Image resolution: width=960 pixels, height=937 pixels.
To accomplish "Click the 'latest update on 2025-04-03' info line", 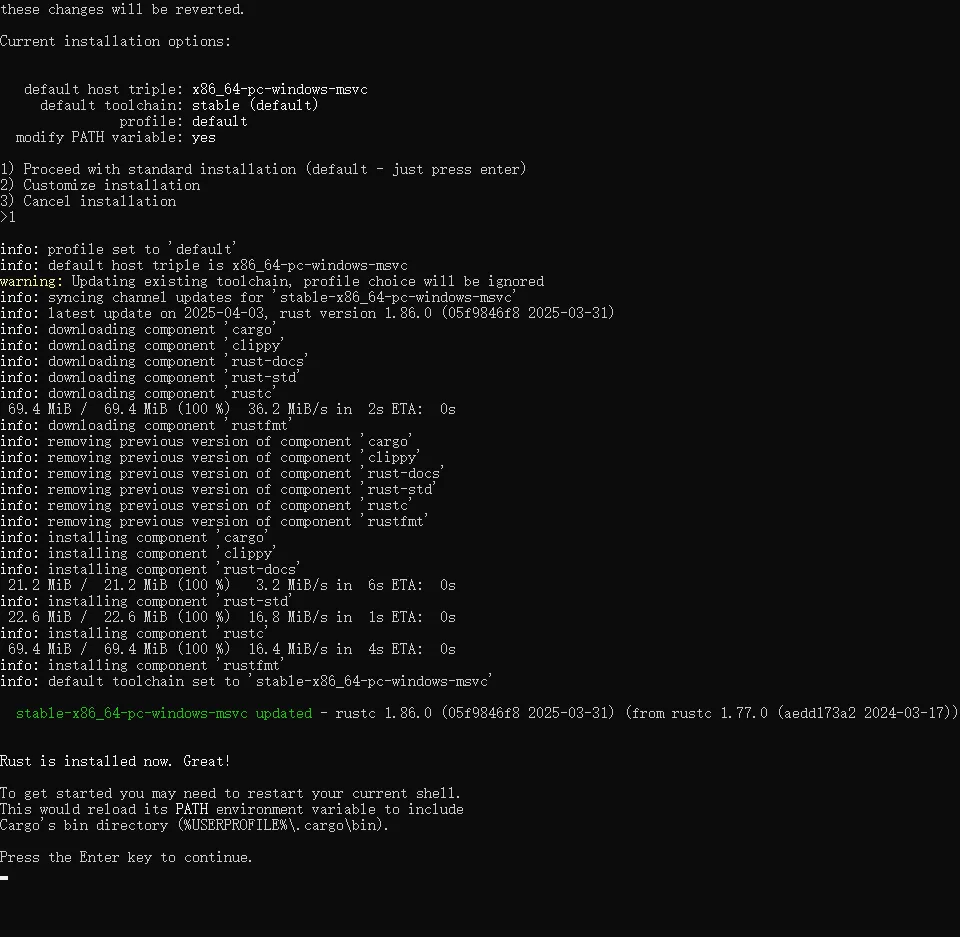I will pos(307,313).
